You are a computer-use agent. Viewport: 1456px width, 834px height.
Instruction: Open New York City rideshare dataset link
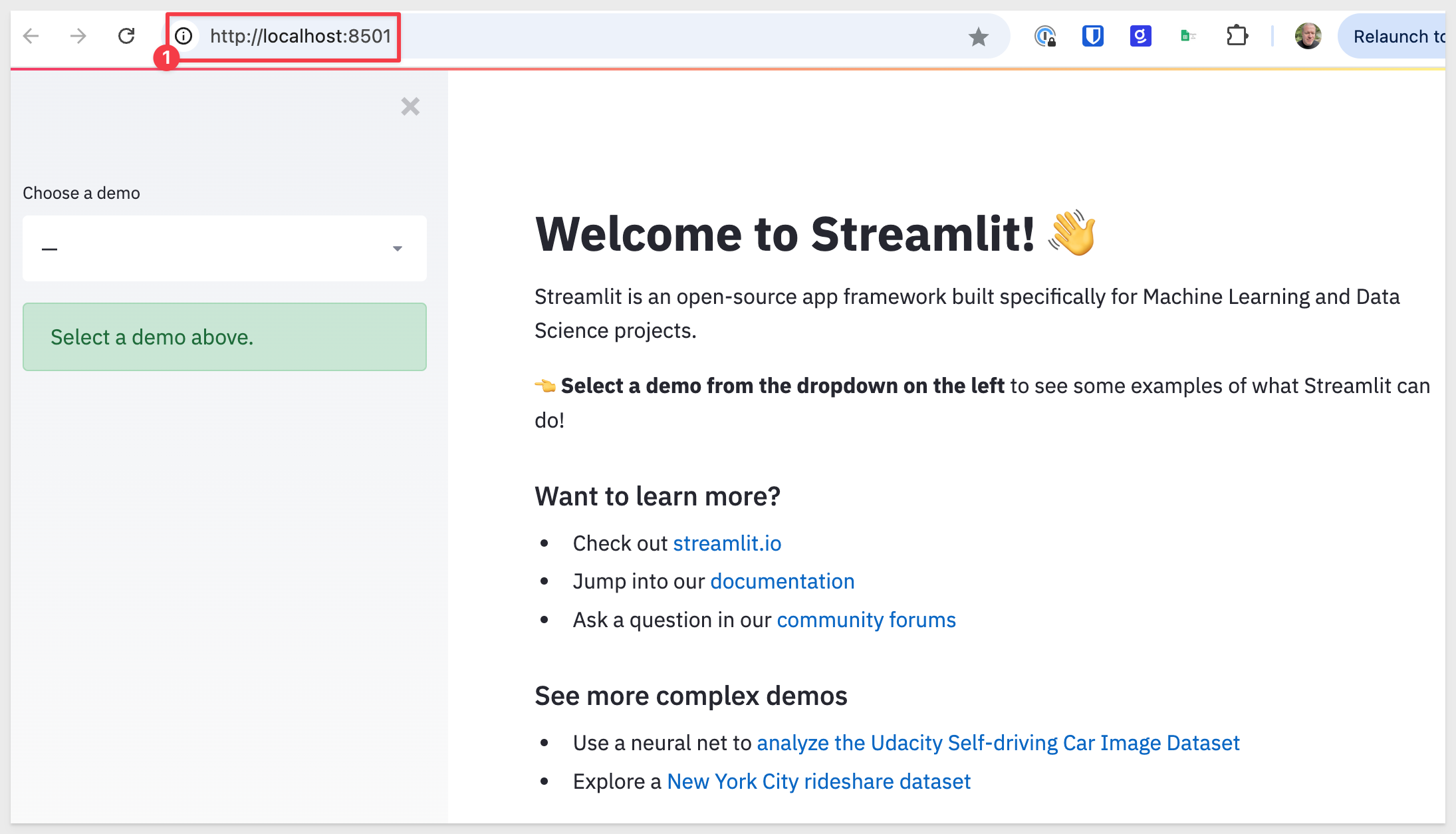819,781
